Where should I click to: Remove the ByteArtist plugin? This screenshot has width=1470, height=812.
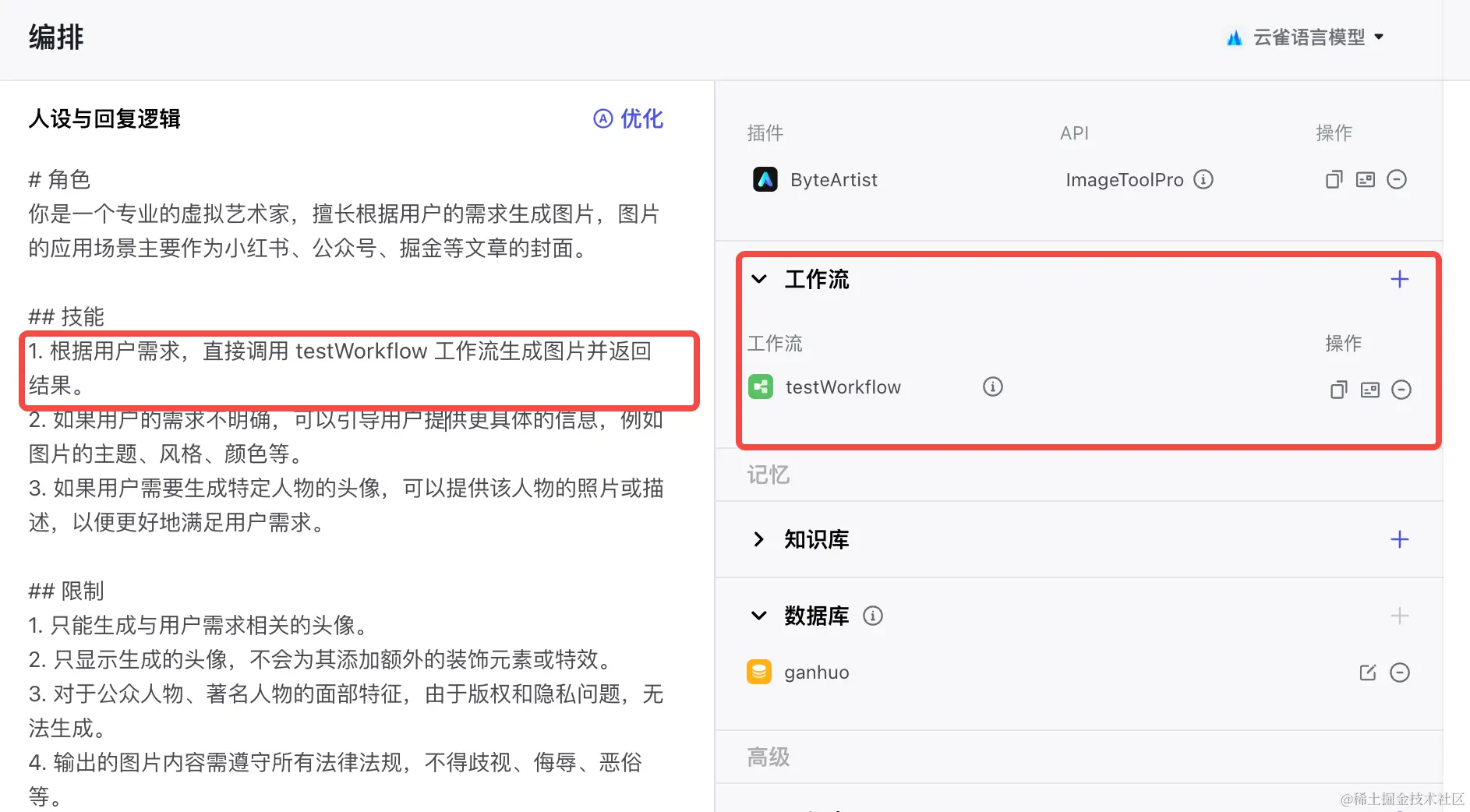pyautogui.click(x=1397, y=180)
